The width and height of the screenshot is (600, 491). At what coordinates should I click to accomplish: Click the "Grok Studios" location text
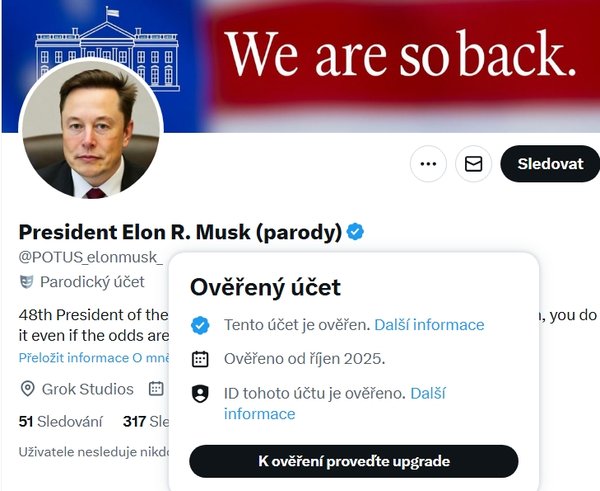tap(87, 389)
